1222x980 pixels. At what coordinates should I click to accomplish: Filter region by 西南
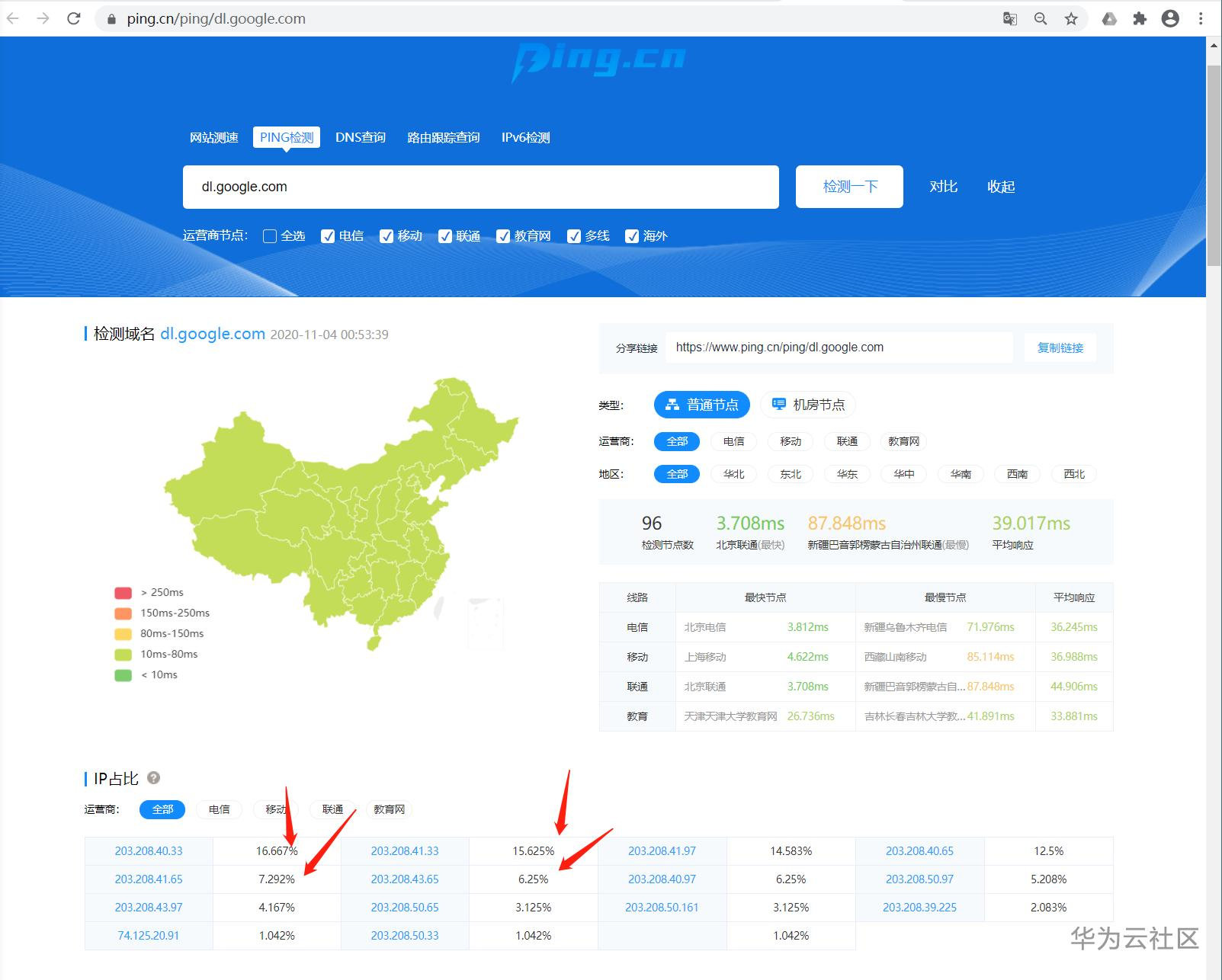coord(1018,474)
